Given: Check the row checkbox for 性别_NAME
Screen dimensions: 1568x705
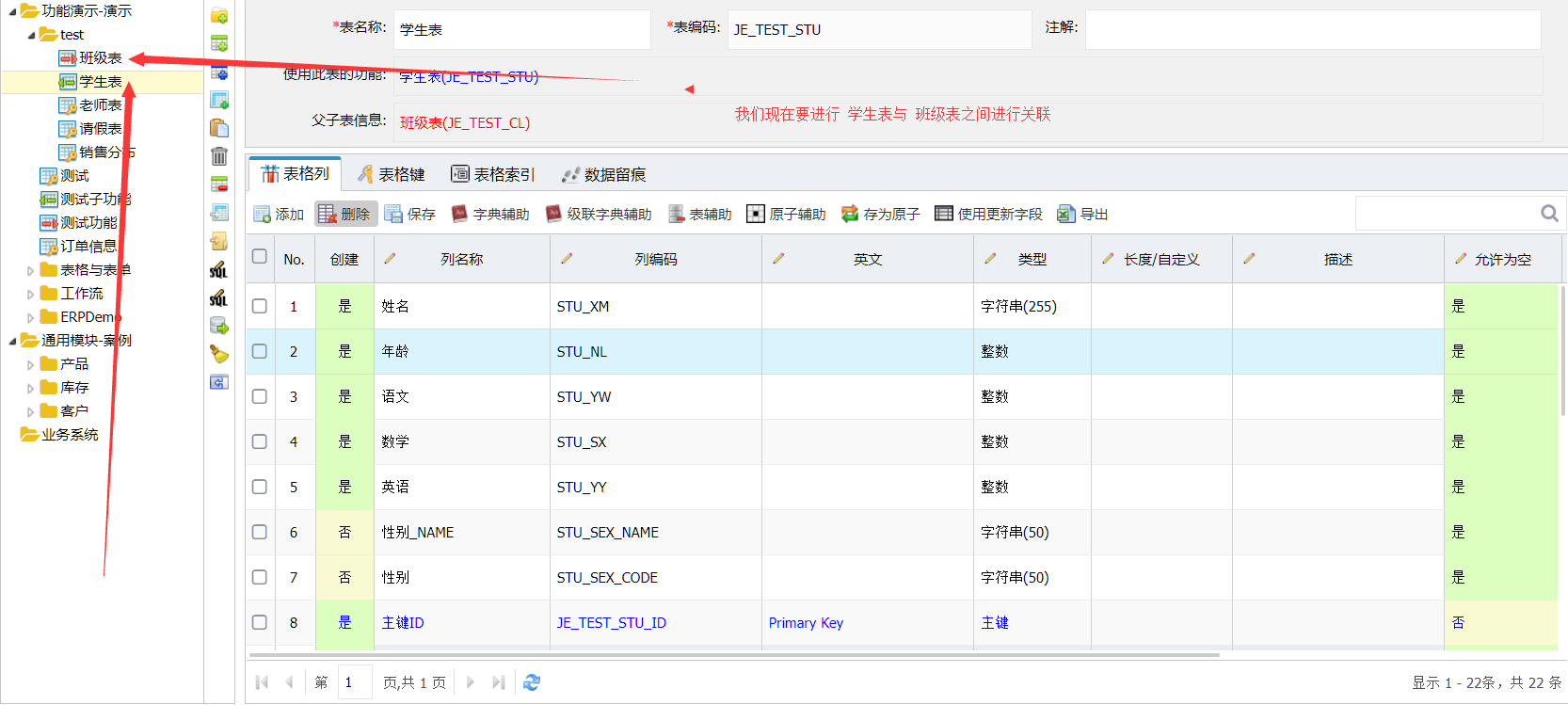Looking at the screenshot, I should click(260, 532).
